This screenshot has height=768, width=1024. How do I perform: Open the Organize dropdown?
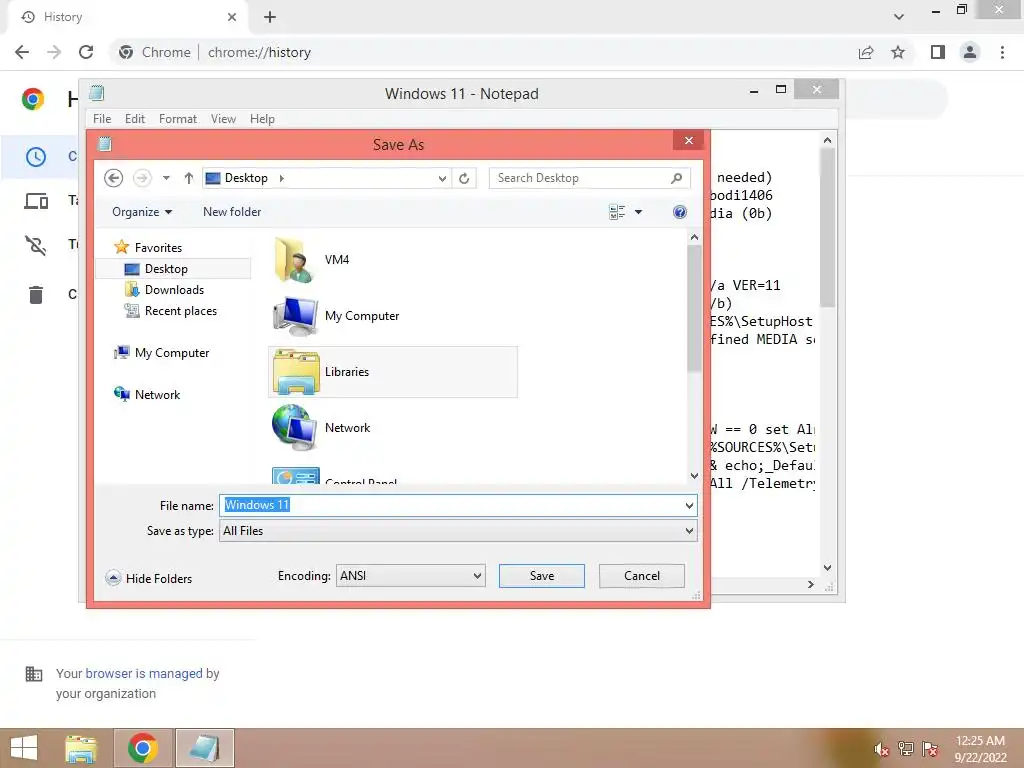(142, 212)
